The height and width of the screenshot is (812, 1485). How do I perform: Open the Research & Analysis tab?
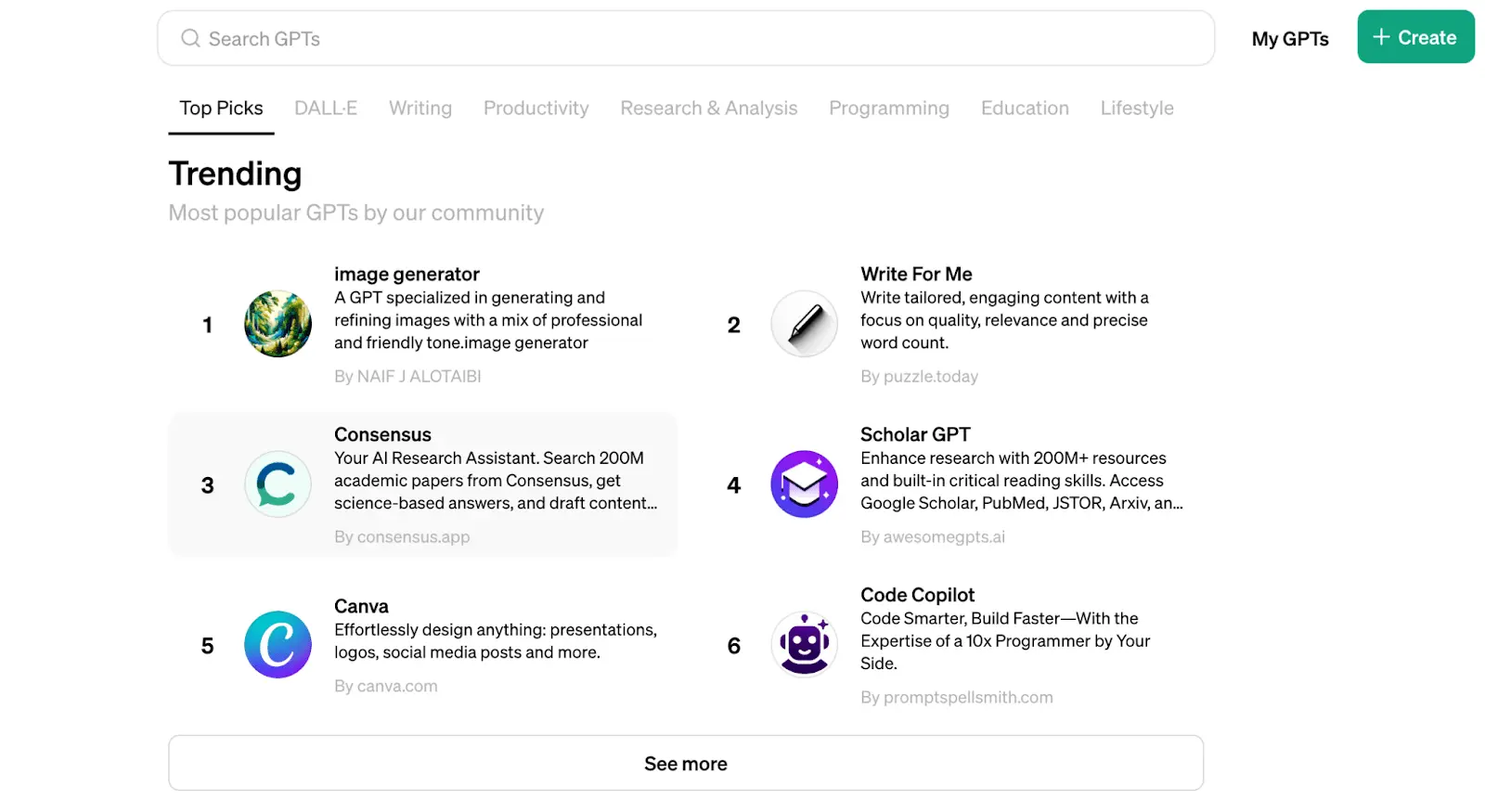(709, 109)
